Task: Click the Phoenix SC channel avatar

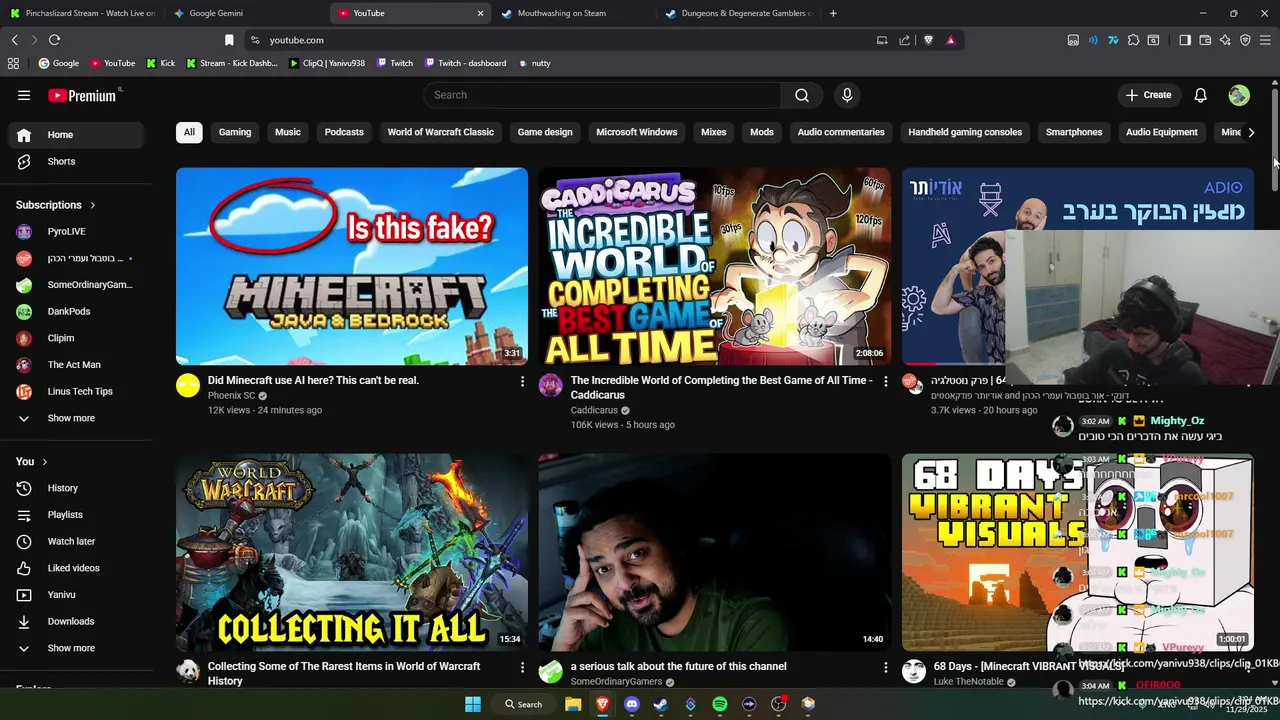Action: coord(188,386)
